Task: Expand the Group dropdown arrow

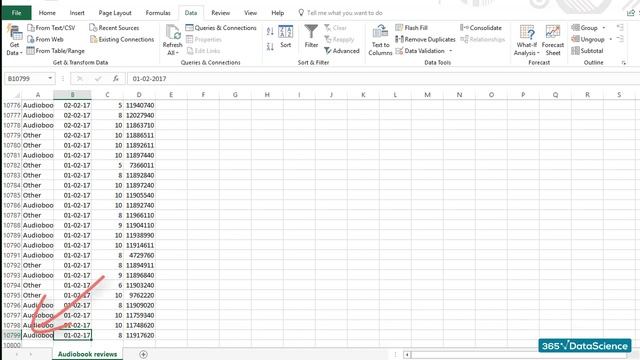Action: coord(604,28)
